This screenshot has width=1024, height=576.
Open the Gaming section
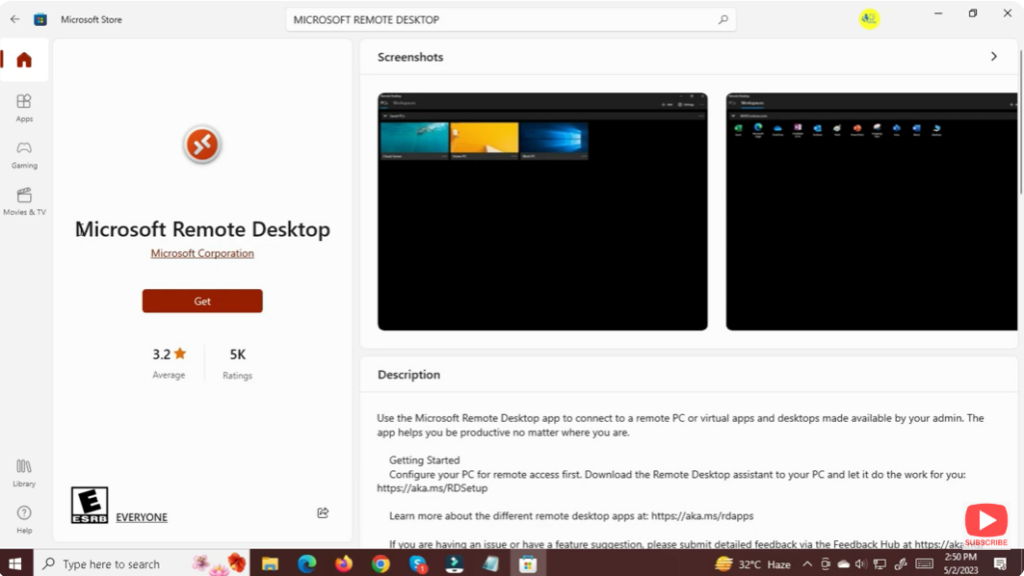click(x=24, y=153)
